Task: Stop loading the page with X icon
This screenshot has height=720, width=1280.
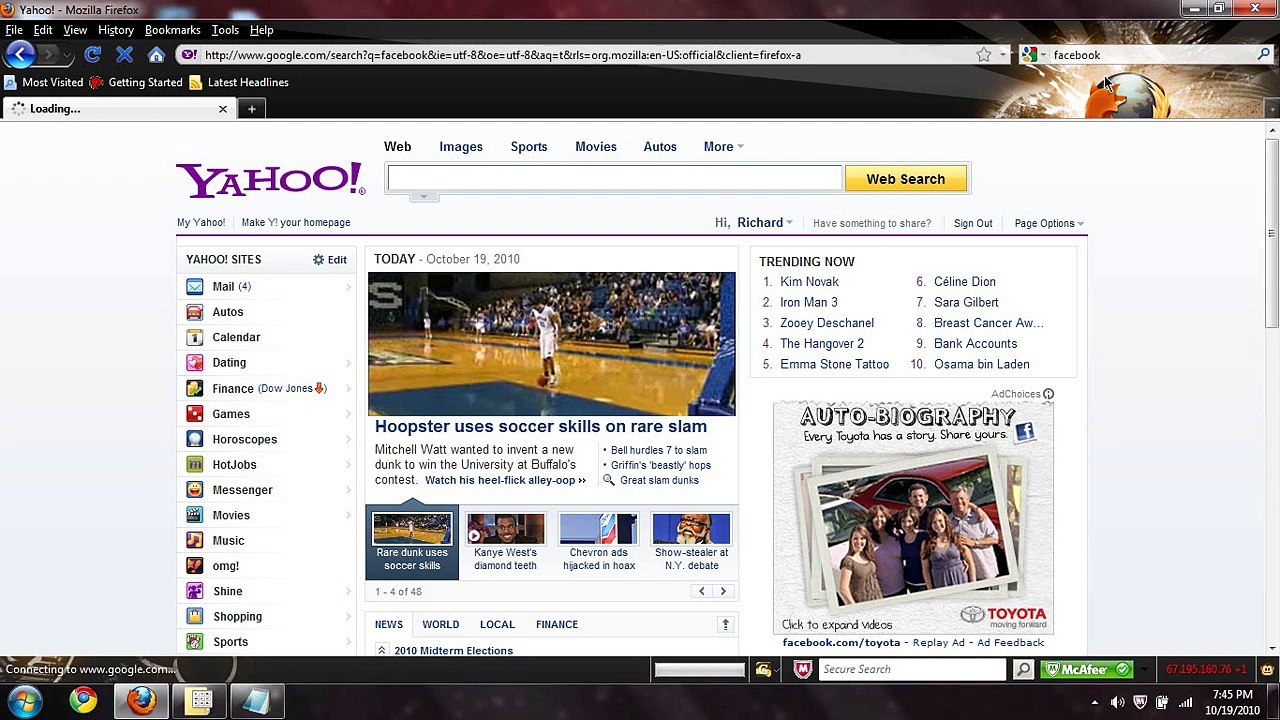Action: [124, 55]
